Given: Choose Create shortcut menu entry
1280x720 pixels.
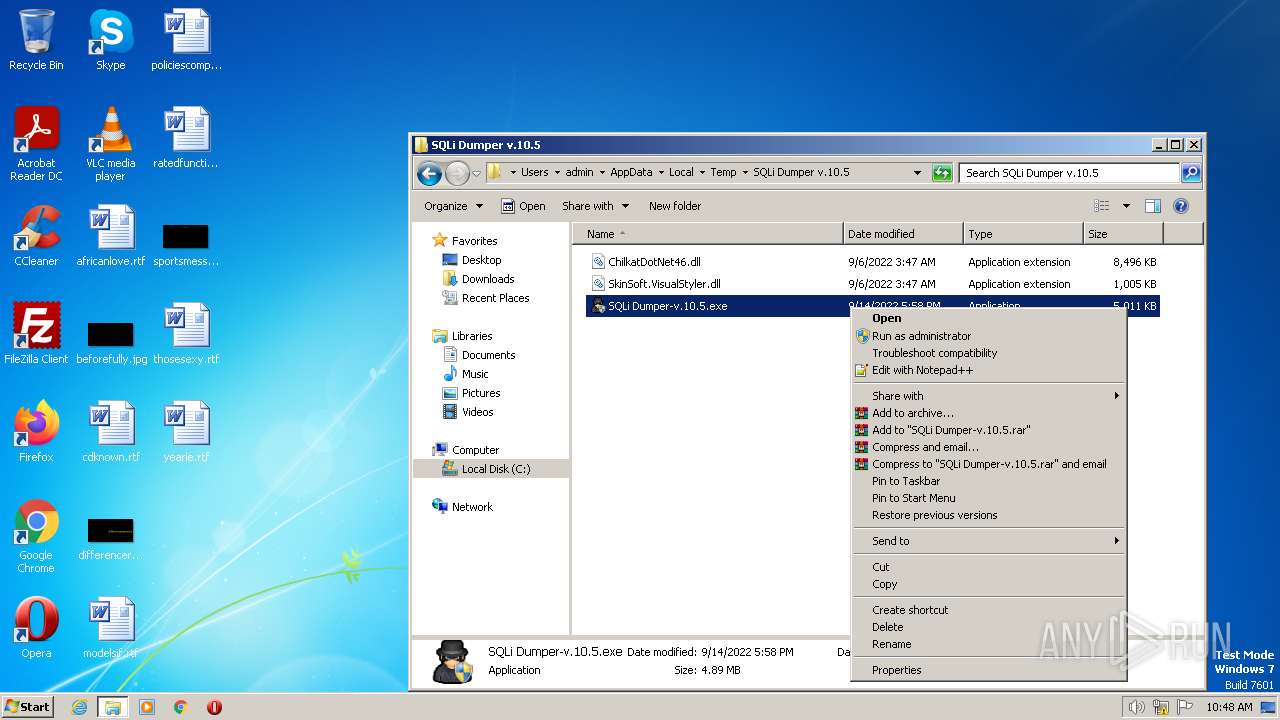Looking at the screenshot, I should click(988, 610).
